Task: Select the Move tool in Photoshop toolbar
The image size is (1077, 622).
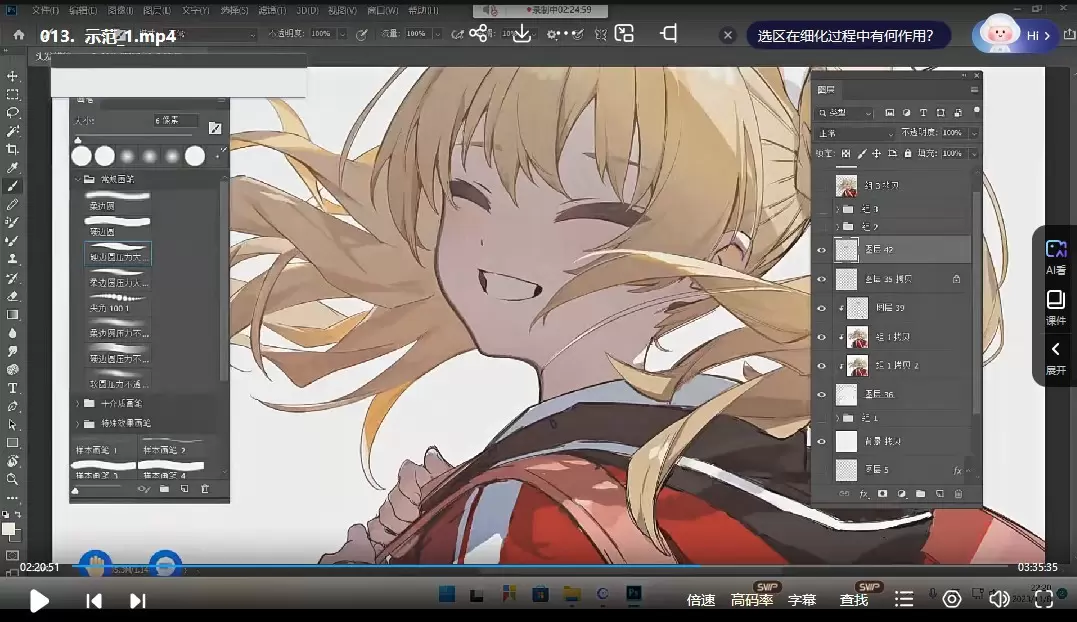Action: pos(12,76)
